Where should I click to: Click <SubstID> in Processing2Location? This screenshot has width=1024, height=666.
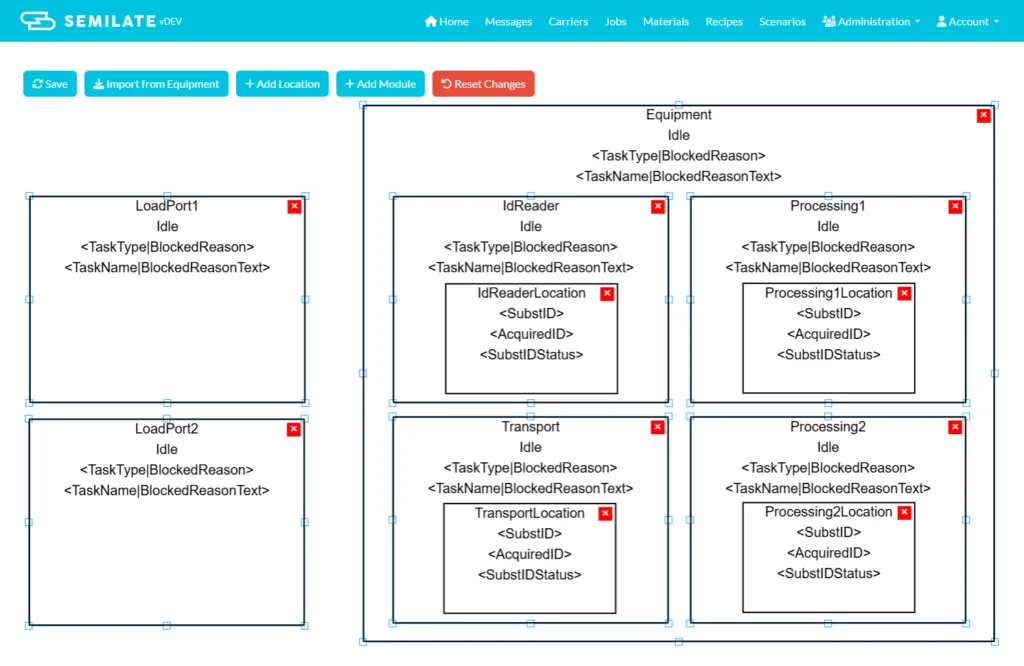[x=828, y=532]
